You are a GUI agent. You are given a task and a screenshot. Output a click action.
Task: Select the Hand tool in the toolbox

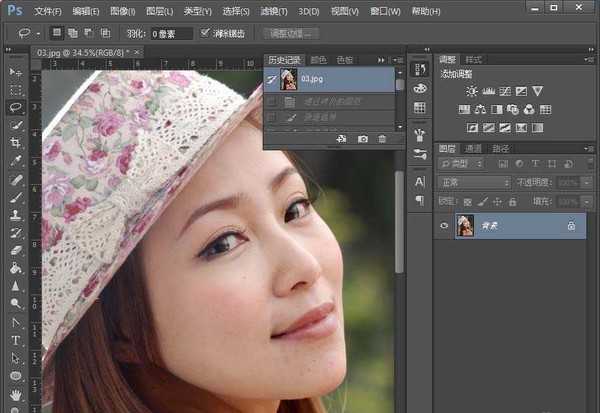tap(16, 393)
